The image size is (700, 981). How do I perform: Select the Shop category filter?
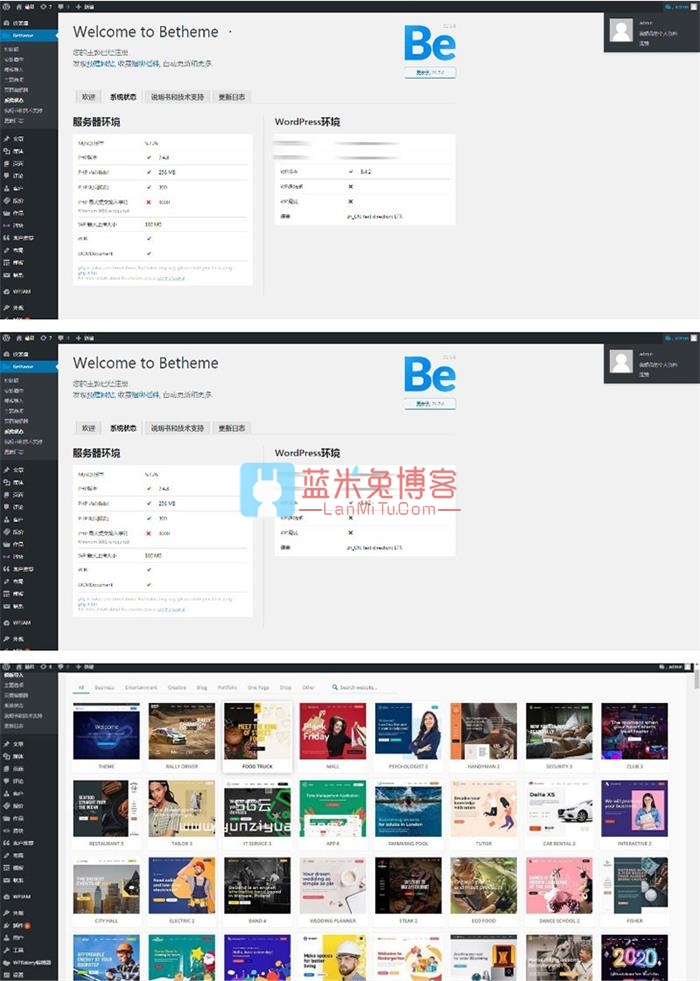coord(285,687)
